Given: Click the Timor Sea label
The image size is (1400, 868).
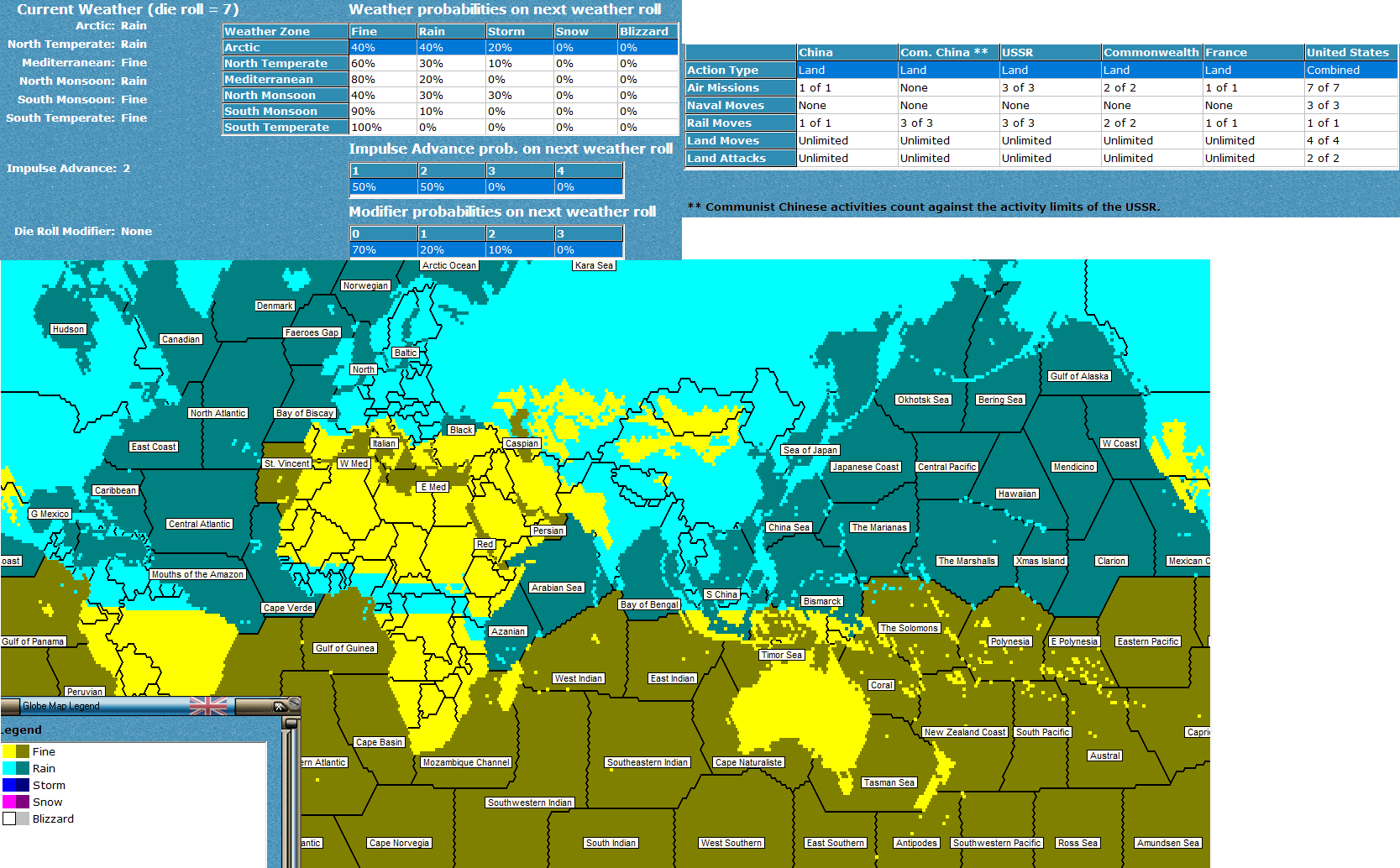Looking at the screenshot, I should click(x=782, y=655).
